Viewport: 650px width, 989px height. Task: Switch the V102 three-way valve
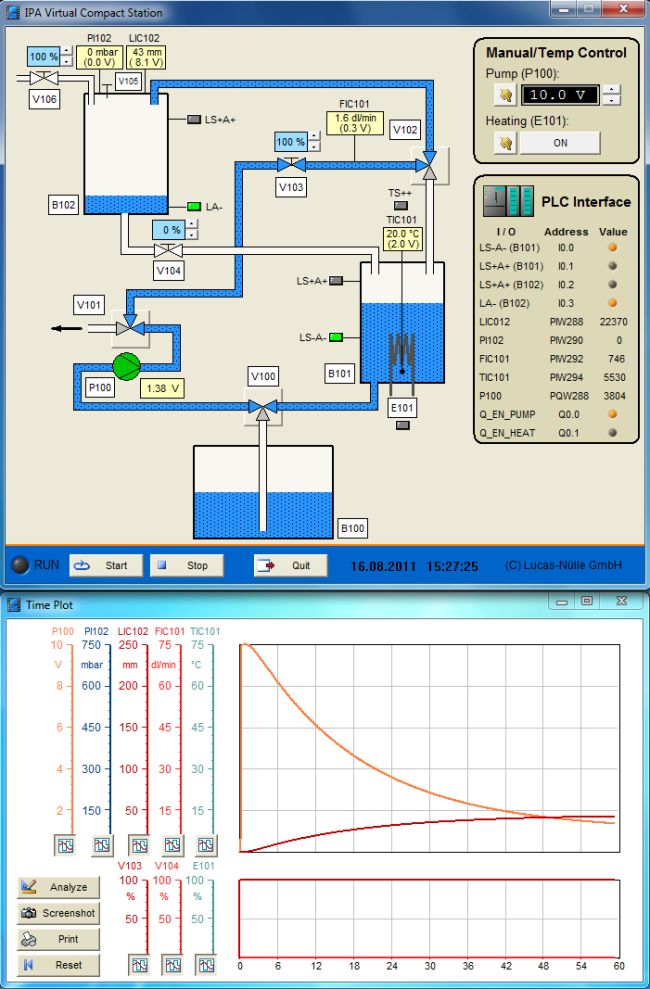(x=429, y=165)
